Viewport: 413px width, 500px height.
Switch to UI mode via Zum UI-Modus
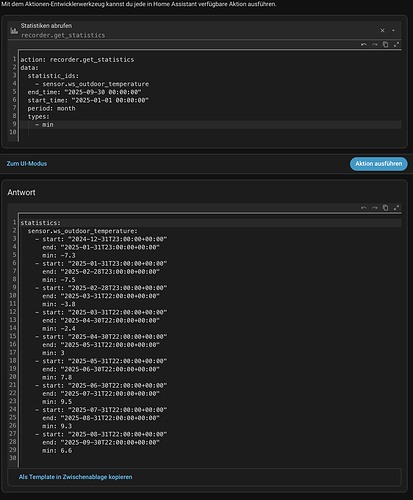pos(27,164)
